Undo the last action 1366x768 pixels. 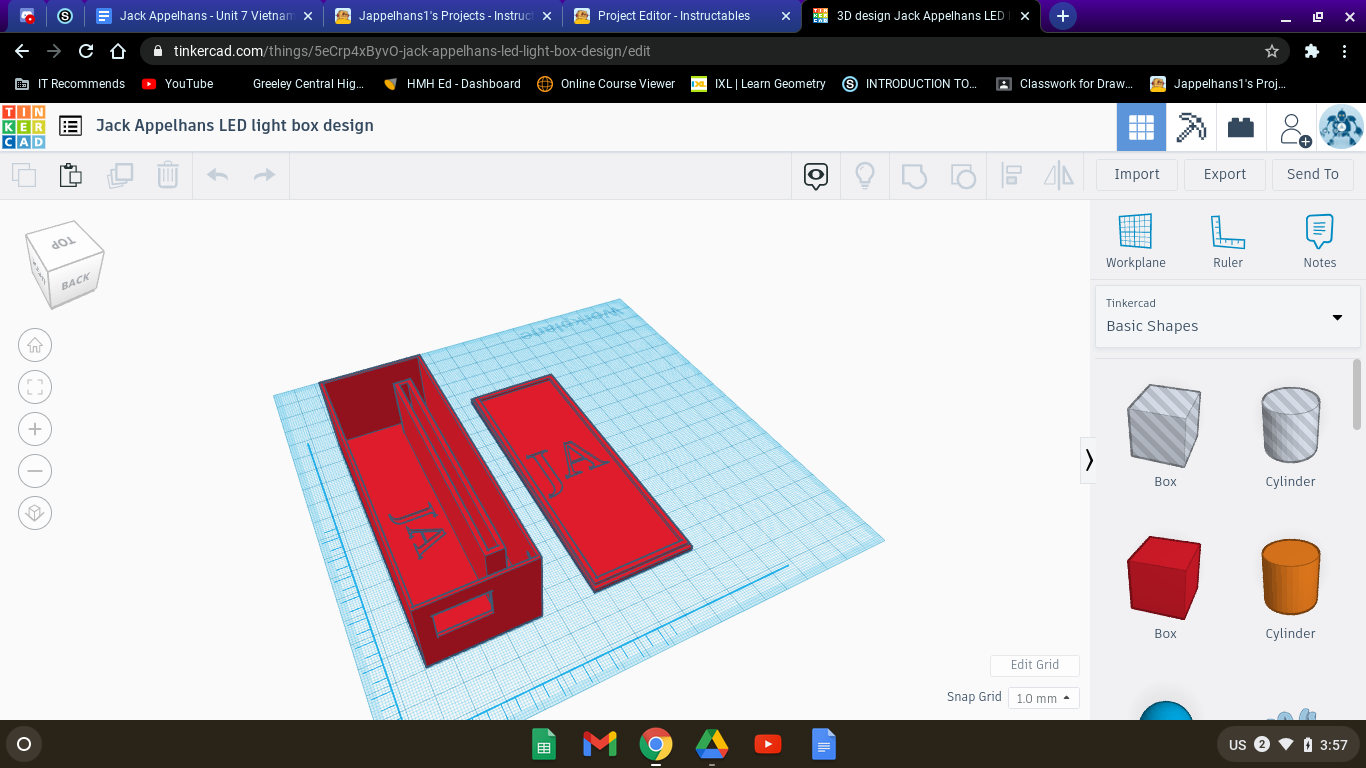[216, 174]
